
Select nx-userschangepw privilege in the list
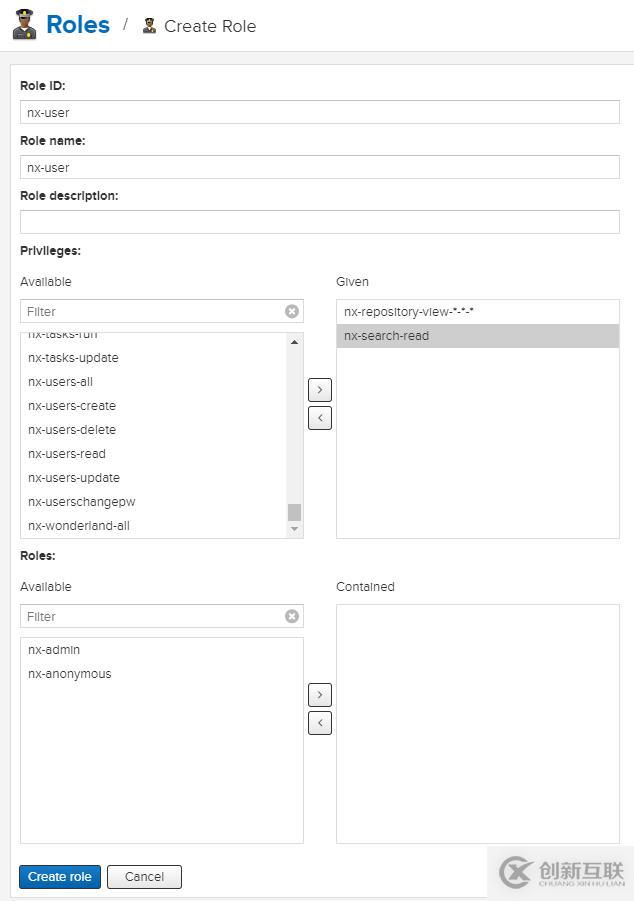tap(82, 502)
